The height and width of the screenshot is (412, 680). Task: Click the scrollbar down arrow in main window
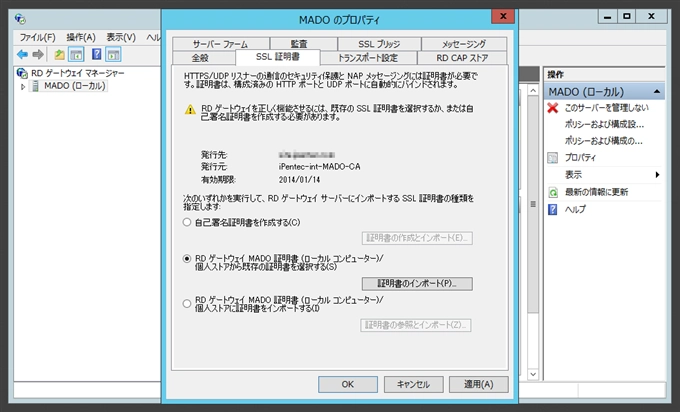533,374
